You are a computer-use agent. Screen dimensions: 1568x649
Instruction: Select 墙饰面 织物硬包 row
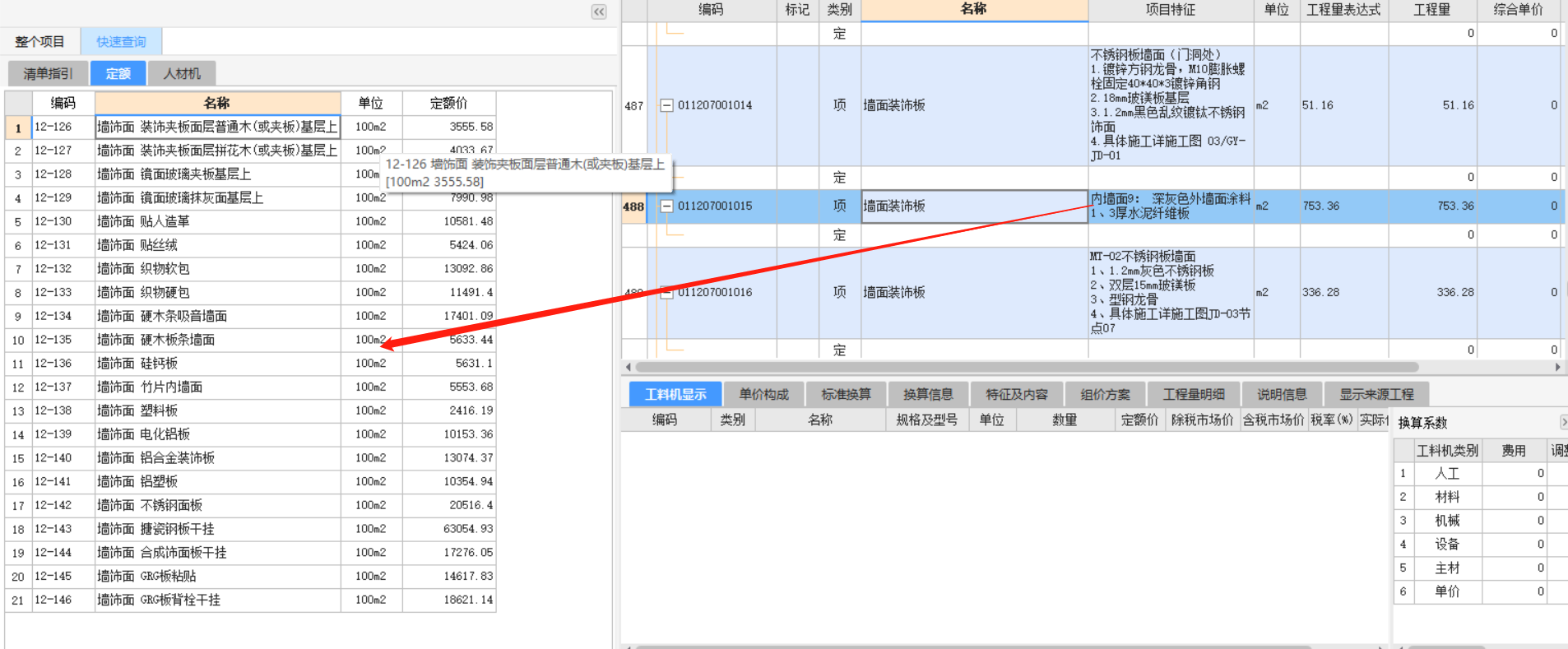tap(250, 292)
